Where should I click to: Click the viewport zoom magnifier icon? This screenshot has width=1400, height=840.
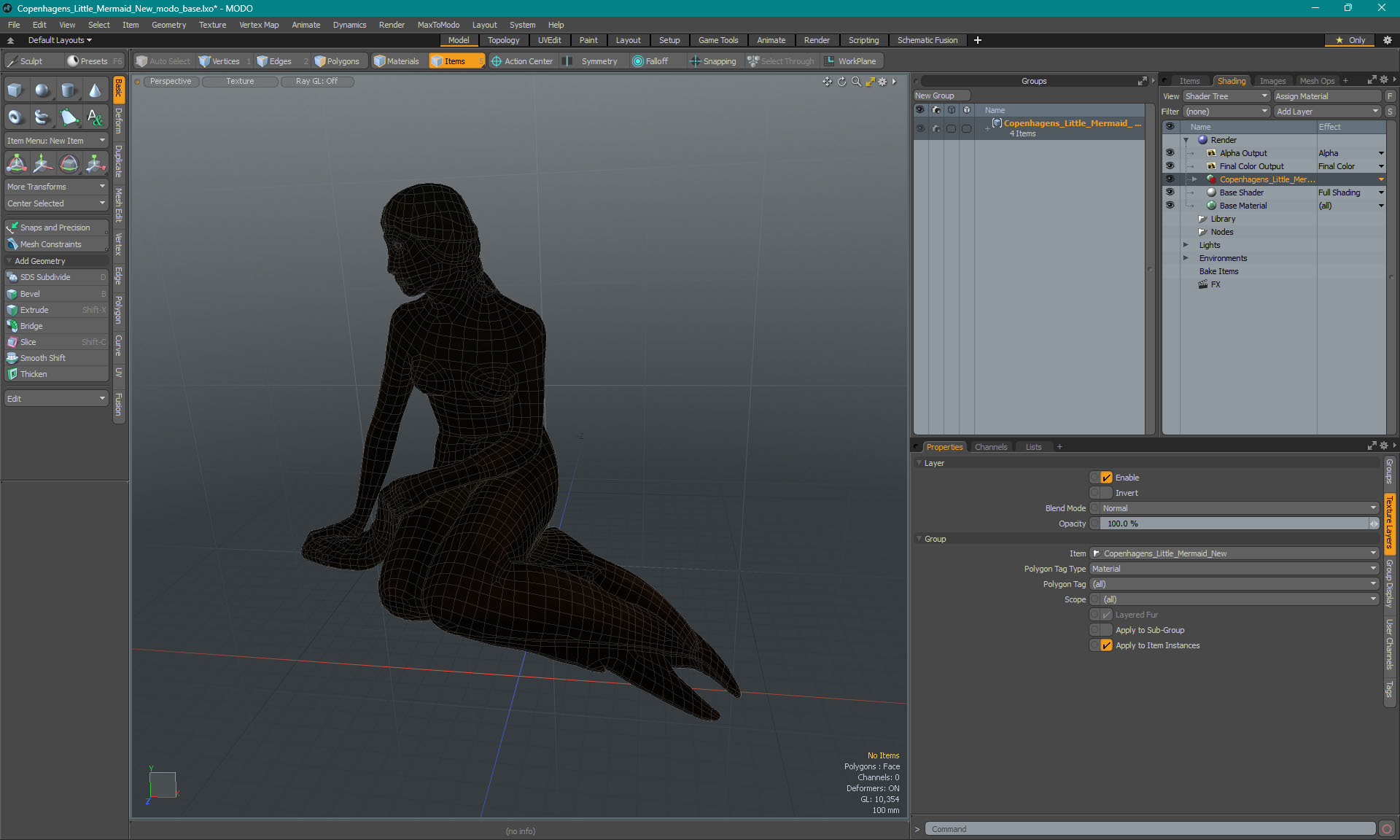pos(856,82)
